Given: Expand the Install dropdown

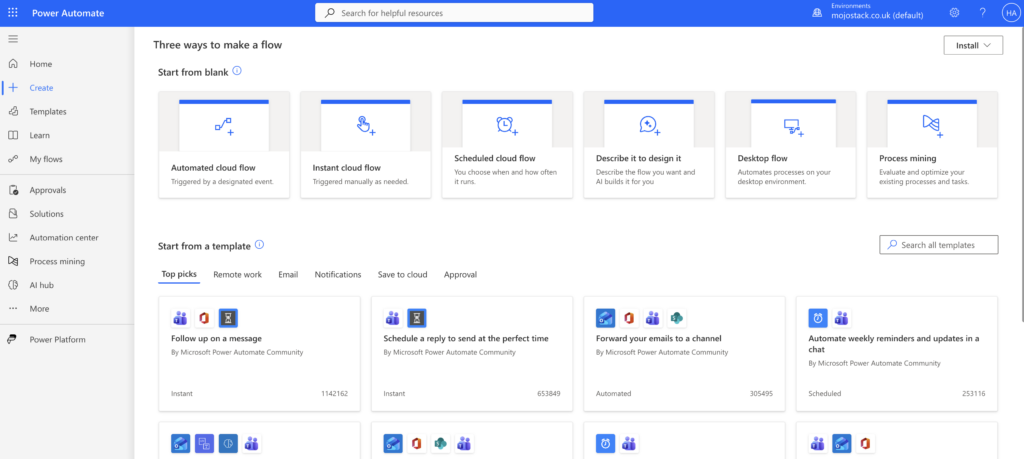Looking at the screenshot, I should coord(973,45).
